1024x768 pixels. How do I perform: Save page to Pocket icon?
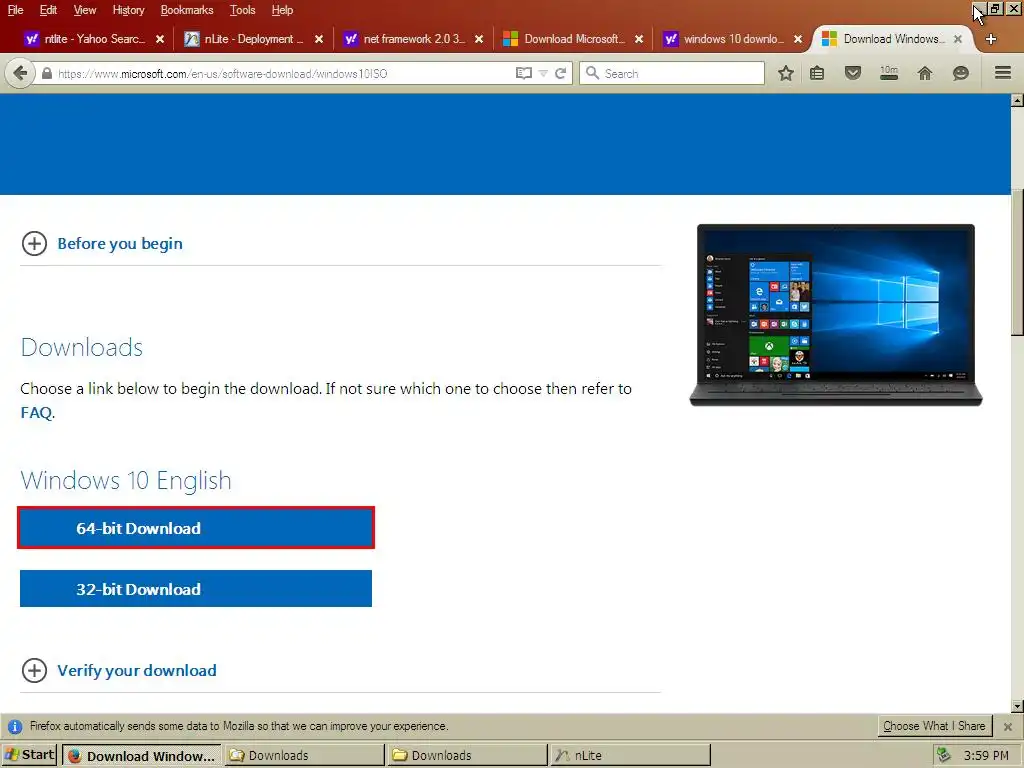tap(853, 72)
